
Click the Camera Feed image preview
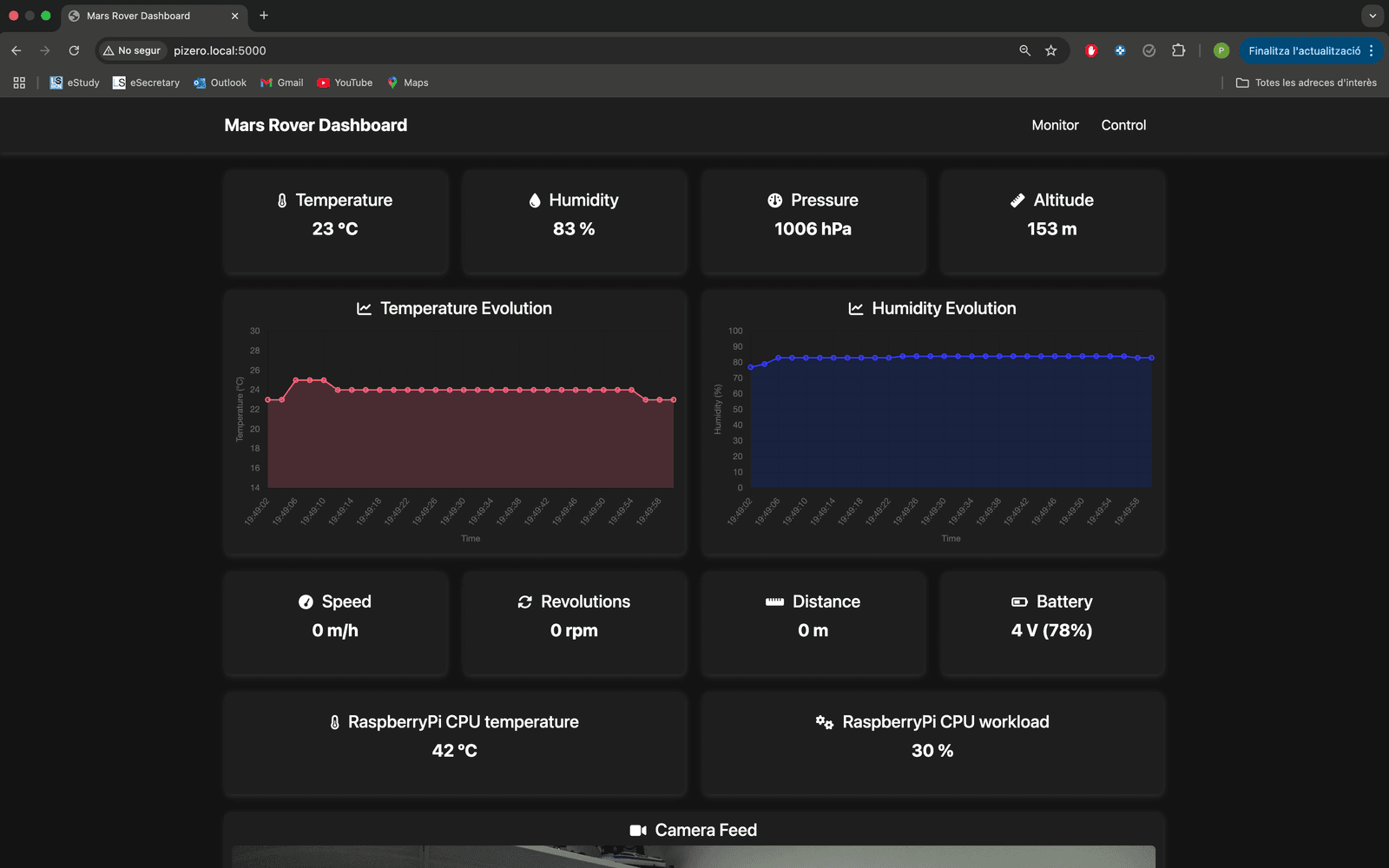(694, 857)
